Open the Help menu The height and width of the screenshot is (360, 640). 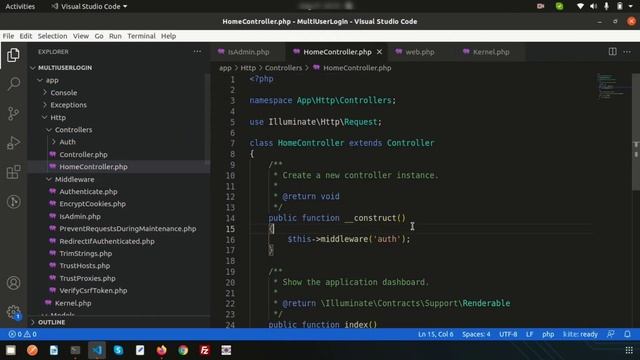168,36
